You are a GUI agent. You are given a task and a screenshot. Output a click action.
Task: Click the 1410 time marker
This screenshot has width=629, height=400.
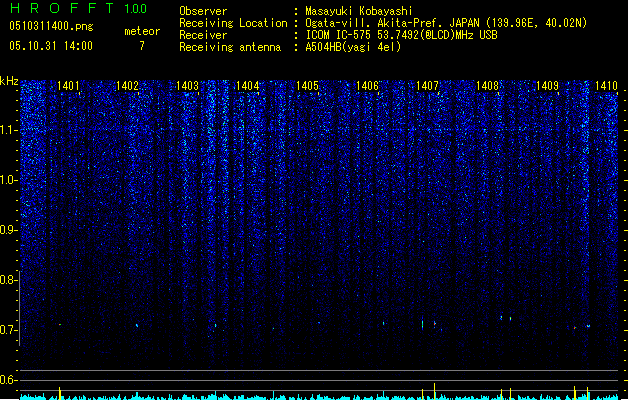pyautogui.click(x=607, y=86)
